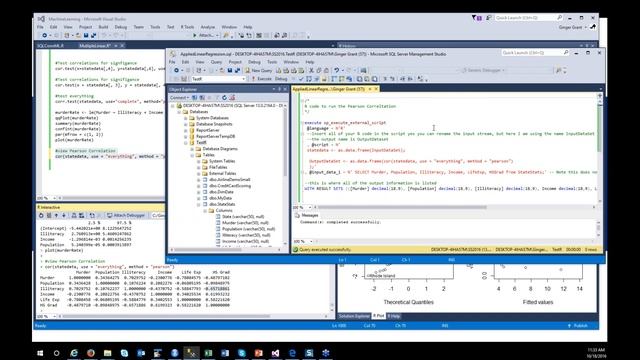
Task: Collapse the Databases node
Action: (x=179, y=112)
